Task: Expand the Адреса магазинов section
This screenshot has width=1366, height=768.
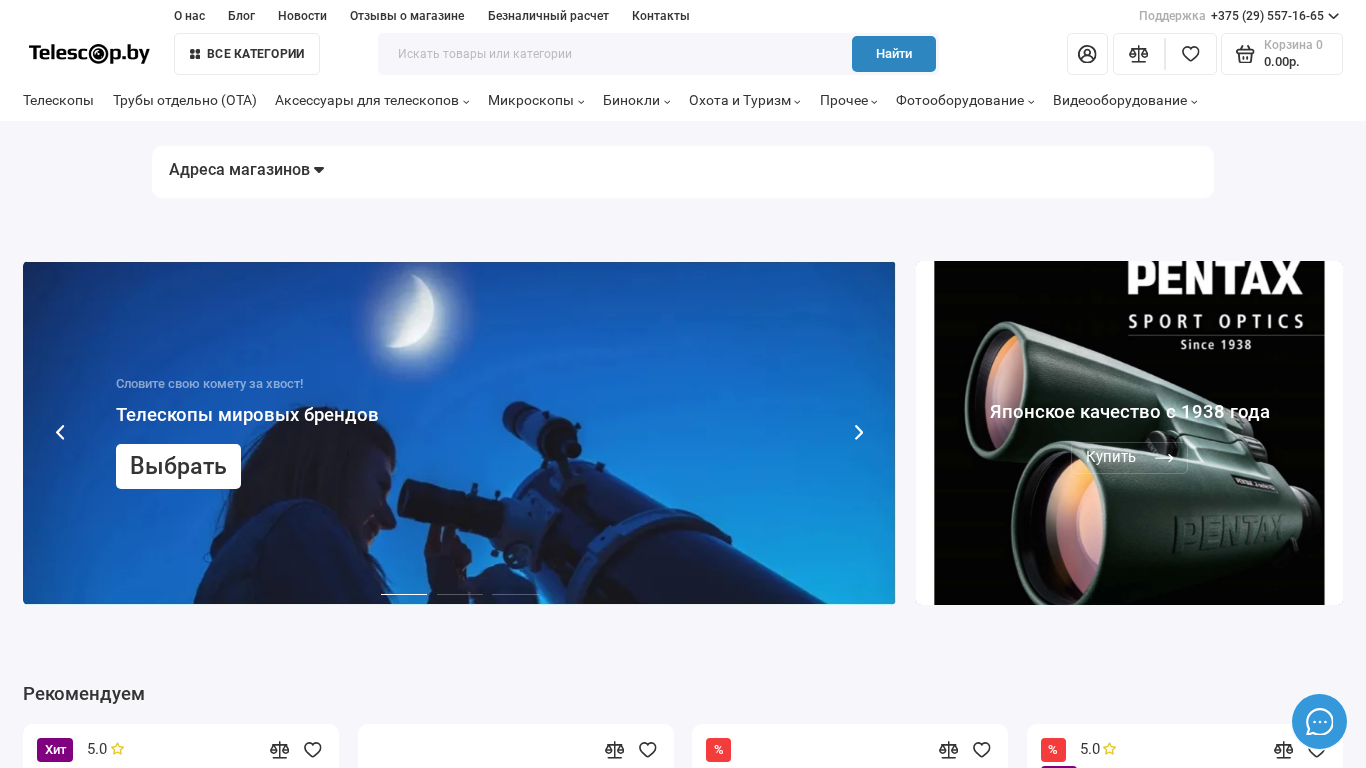Action: tap(246, 170)
